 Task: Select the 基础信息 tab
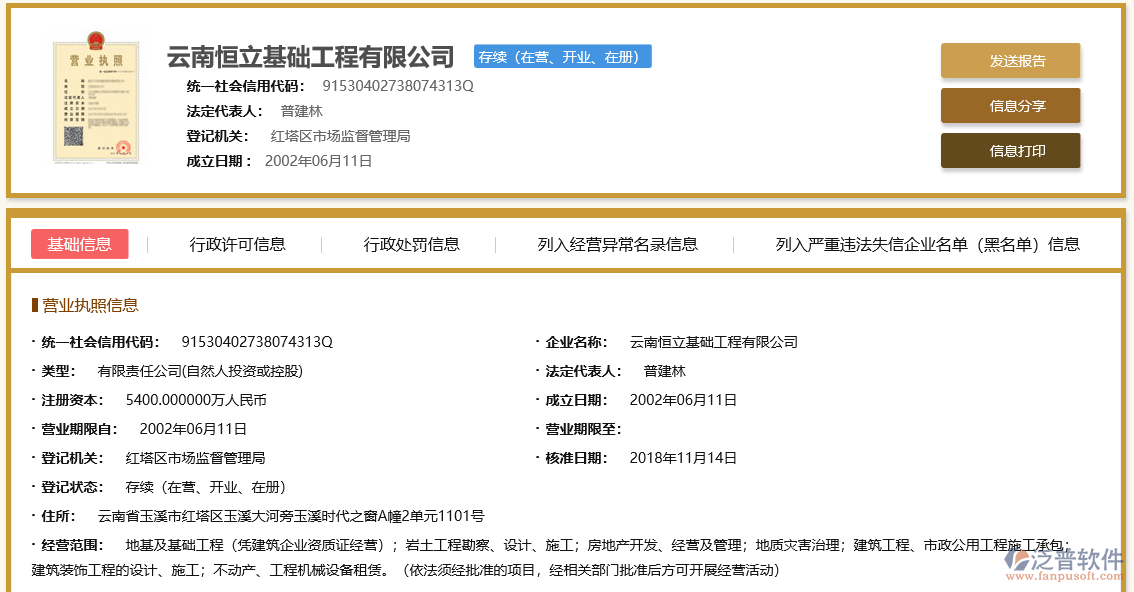[80, 244]
